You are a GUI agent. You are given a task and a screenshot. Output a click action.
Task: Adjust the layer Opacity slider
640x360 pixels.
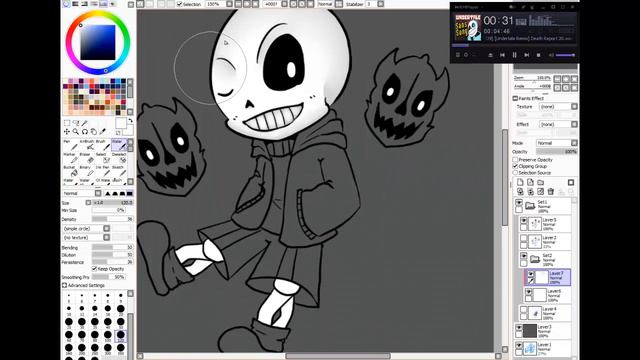point(557,151)
